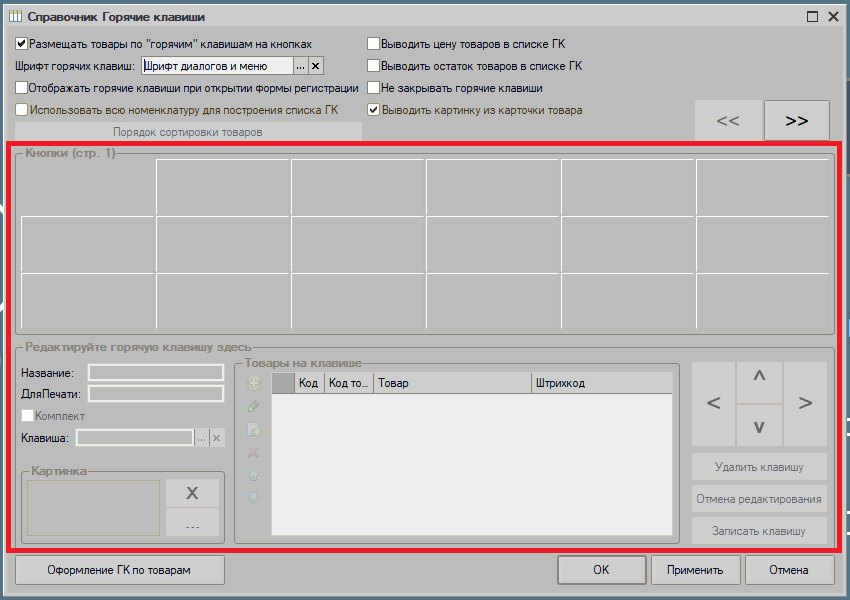Screen dimensions: 850x600
Task: Click the move product down arrow icon
Action: tap(253, 498)
